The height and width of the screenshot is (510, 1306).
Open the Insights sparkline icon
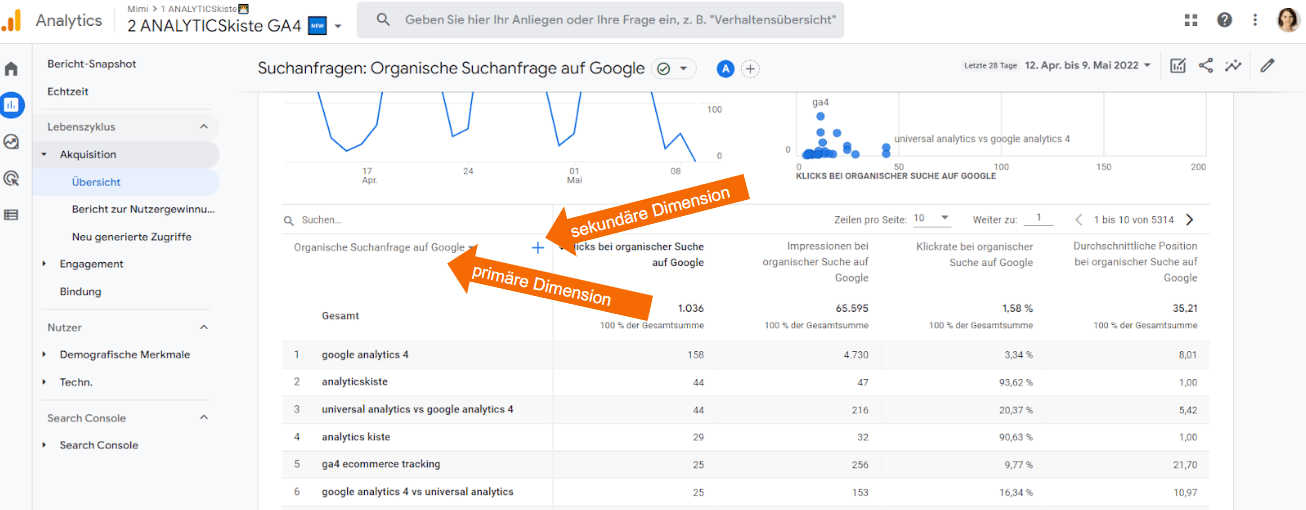[1234, 66]
